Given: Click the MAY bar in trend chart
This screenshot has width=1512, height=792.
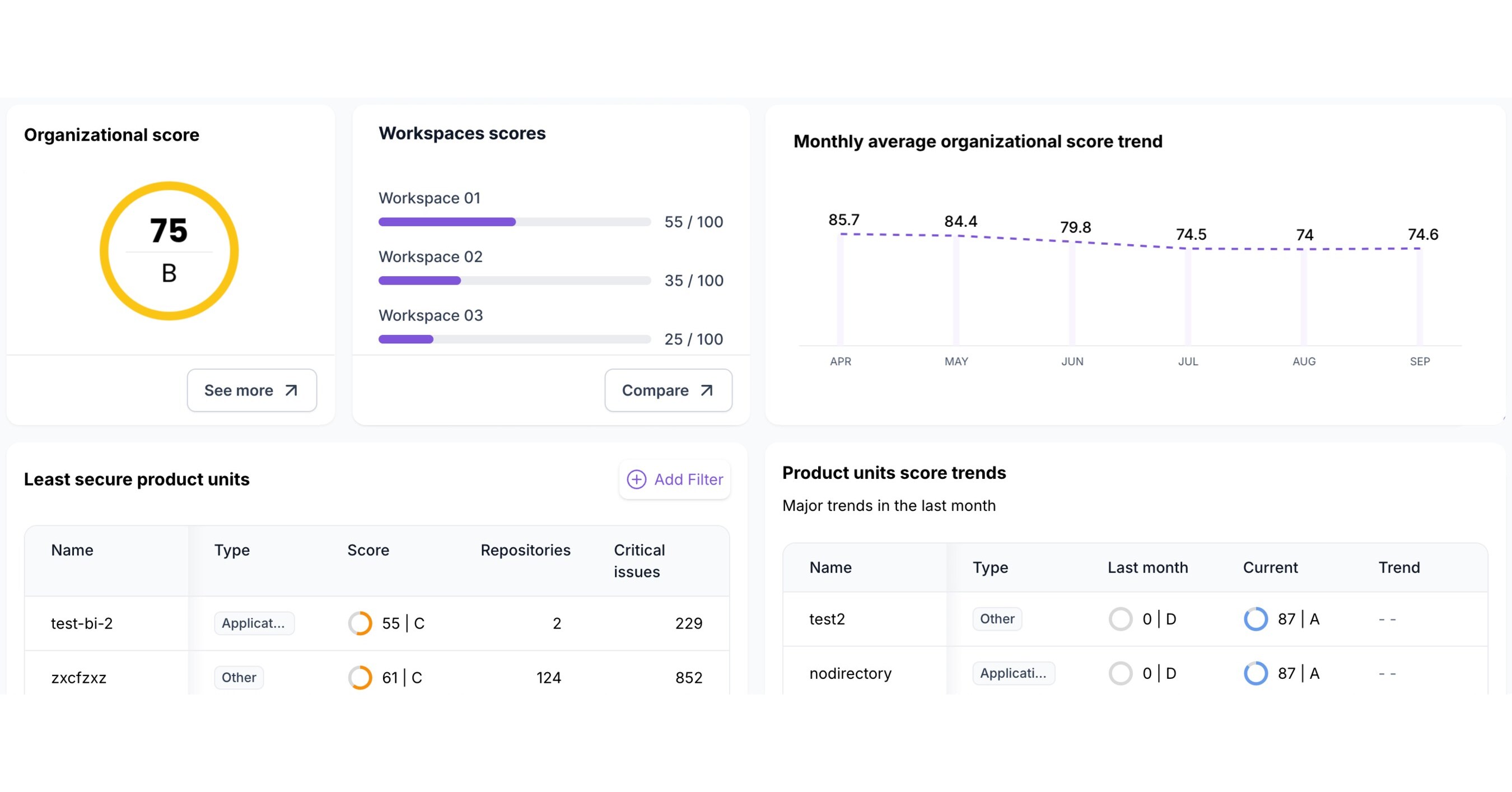Looking at the screenshot, I should coord(956,291).
